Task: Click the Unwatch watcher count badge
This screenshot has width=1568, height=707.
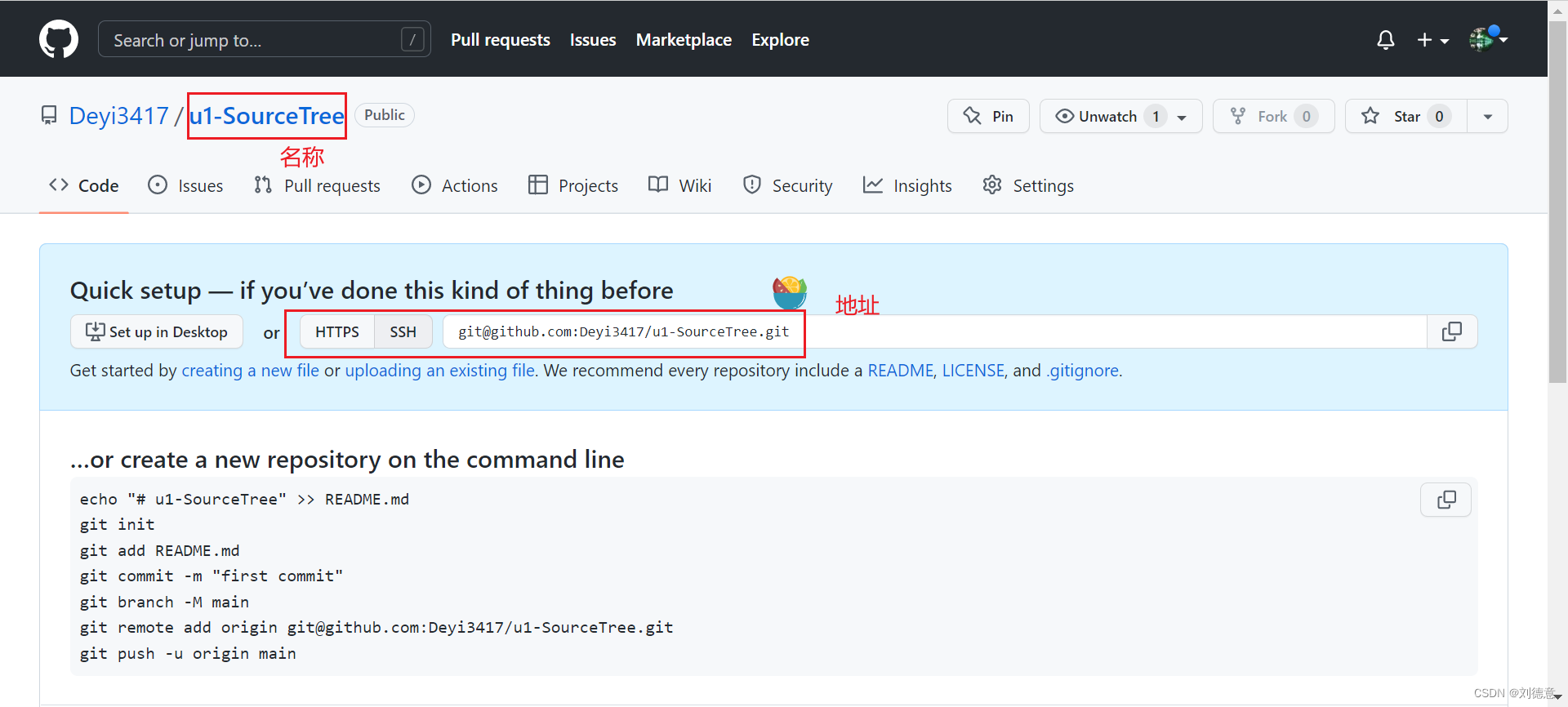Action: 1155,116
